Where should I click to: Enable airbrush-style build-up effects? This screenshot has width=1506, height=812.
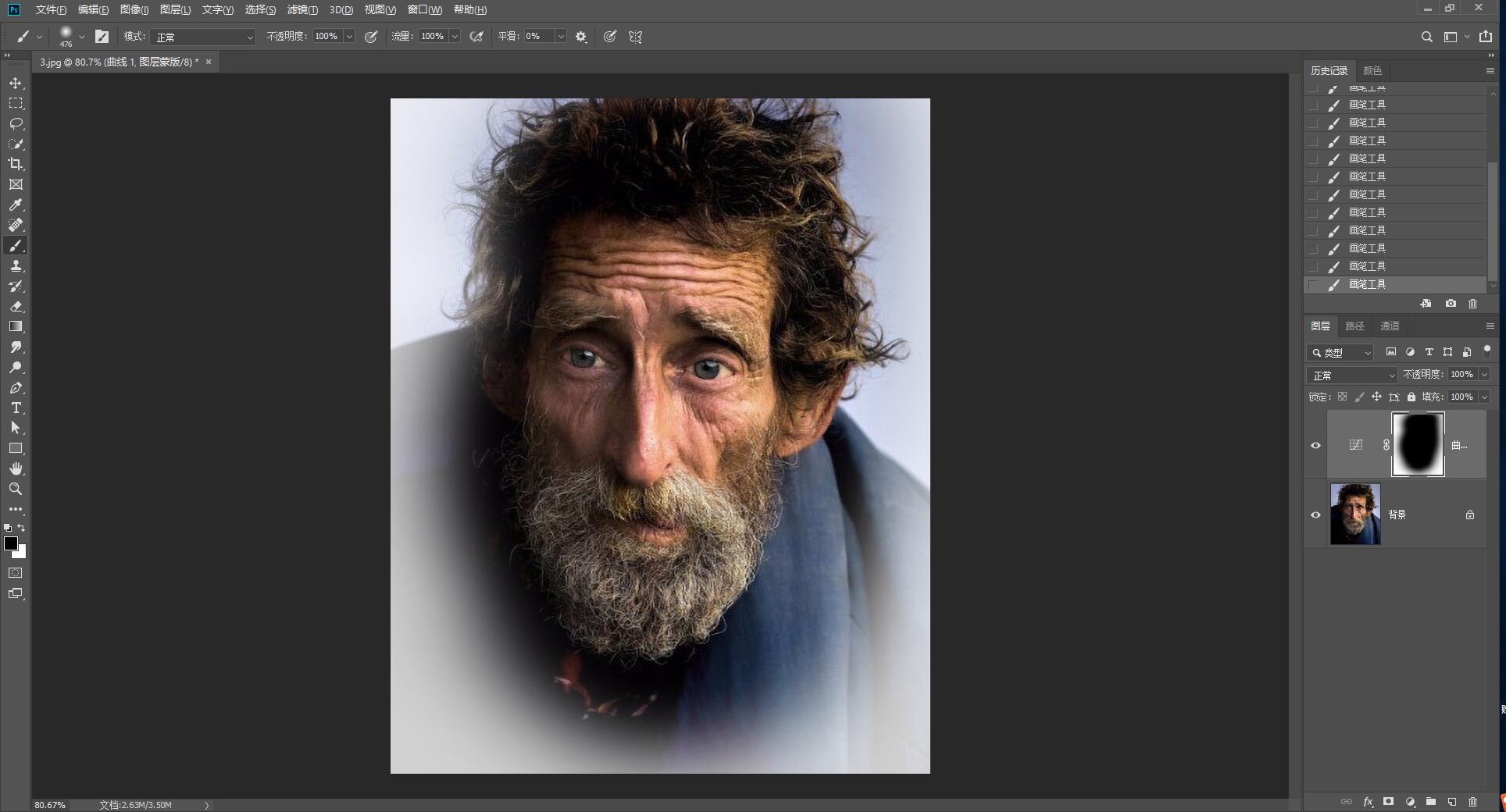click(x=476, y=37)
